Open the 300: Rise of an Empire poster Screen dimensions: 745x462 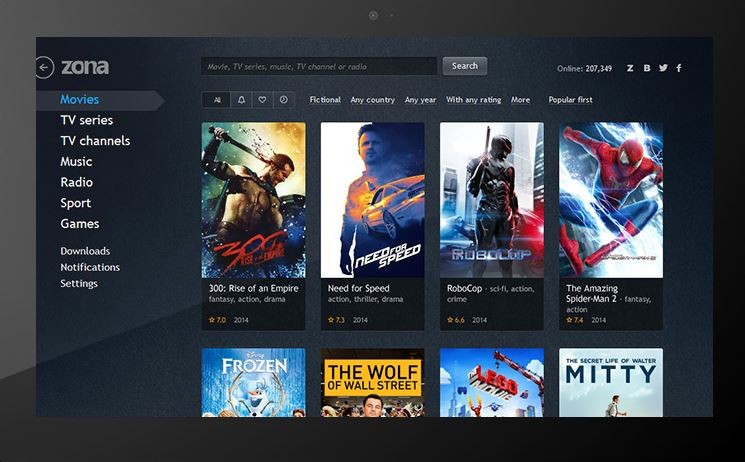(254, 200)
